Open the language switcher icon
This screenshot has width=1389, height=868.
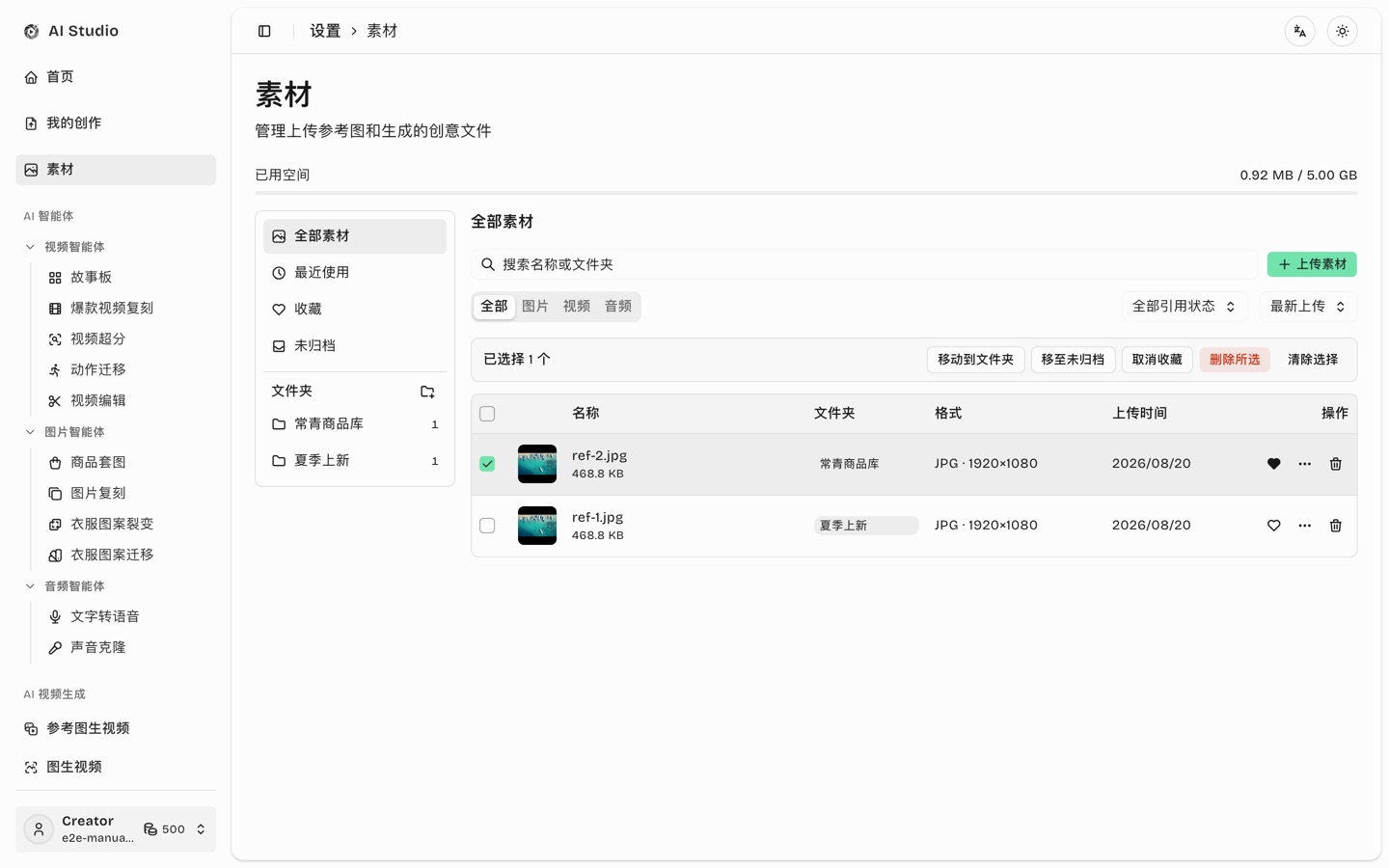coord(1299,31)
